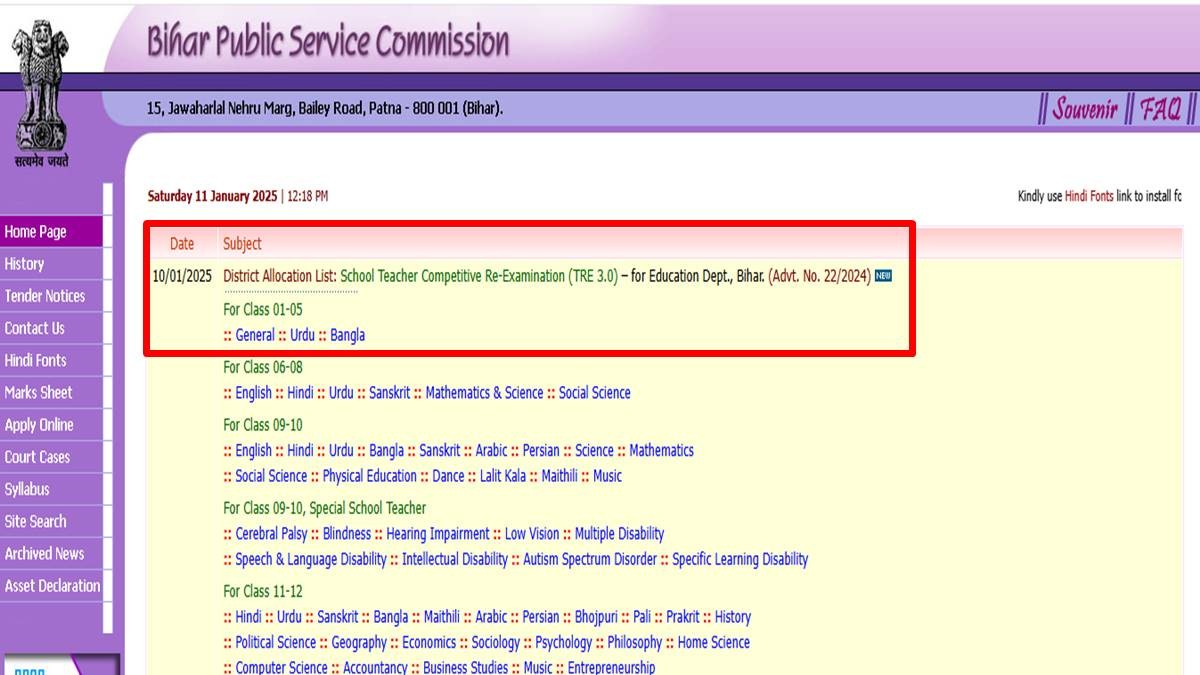Navigate to Syllabus in the sidebar
Screen dimensions: 1200x675
[x=27, y=489]
